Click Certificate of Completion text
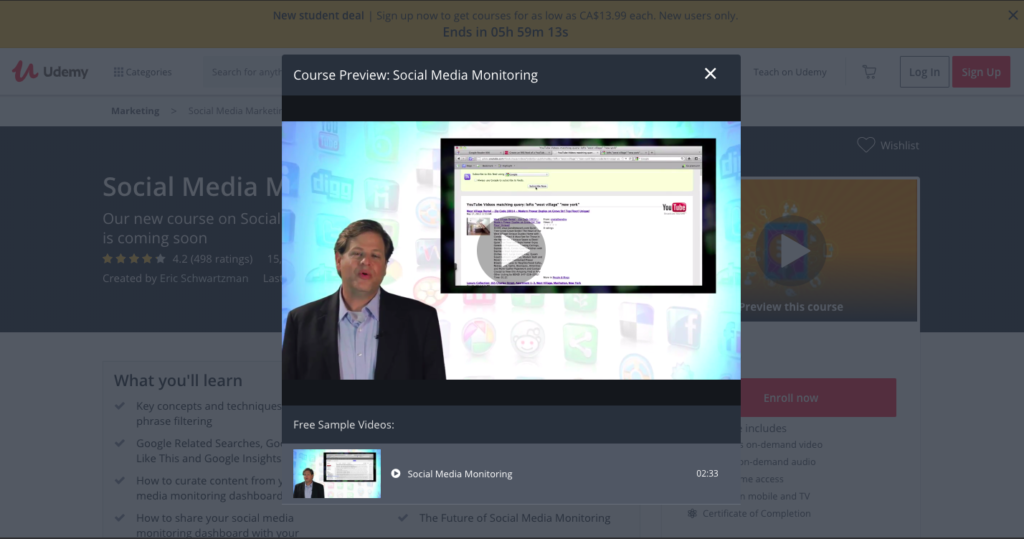This screenshot has height=539, width=1024. pos(756,514)
